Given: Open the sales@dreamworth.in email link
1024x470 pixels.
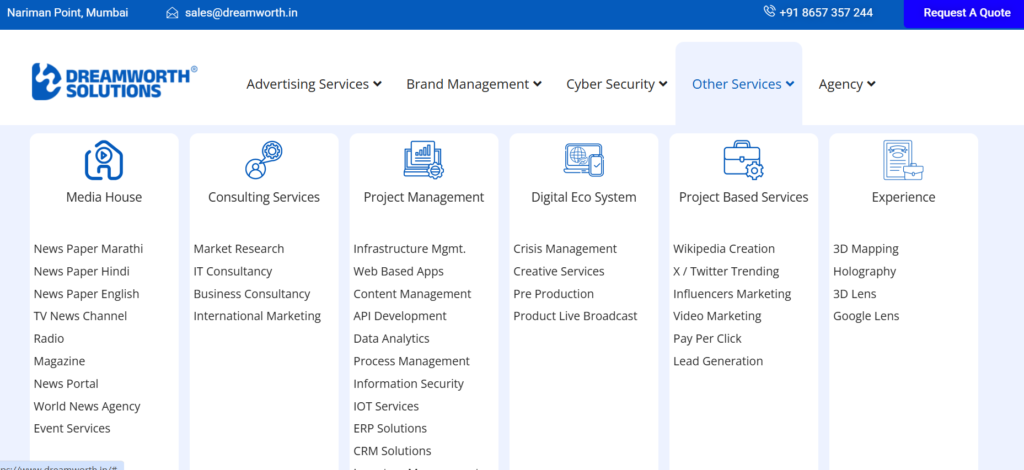Looking at the screenshot, I should pos(241,12).
